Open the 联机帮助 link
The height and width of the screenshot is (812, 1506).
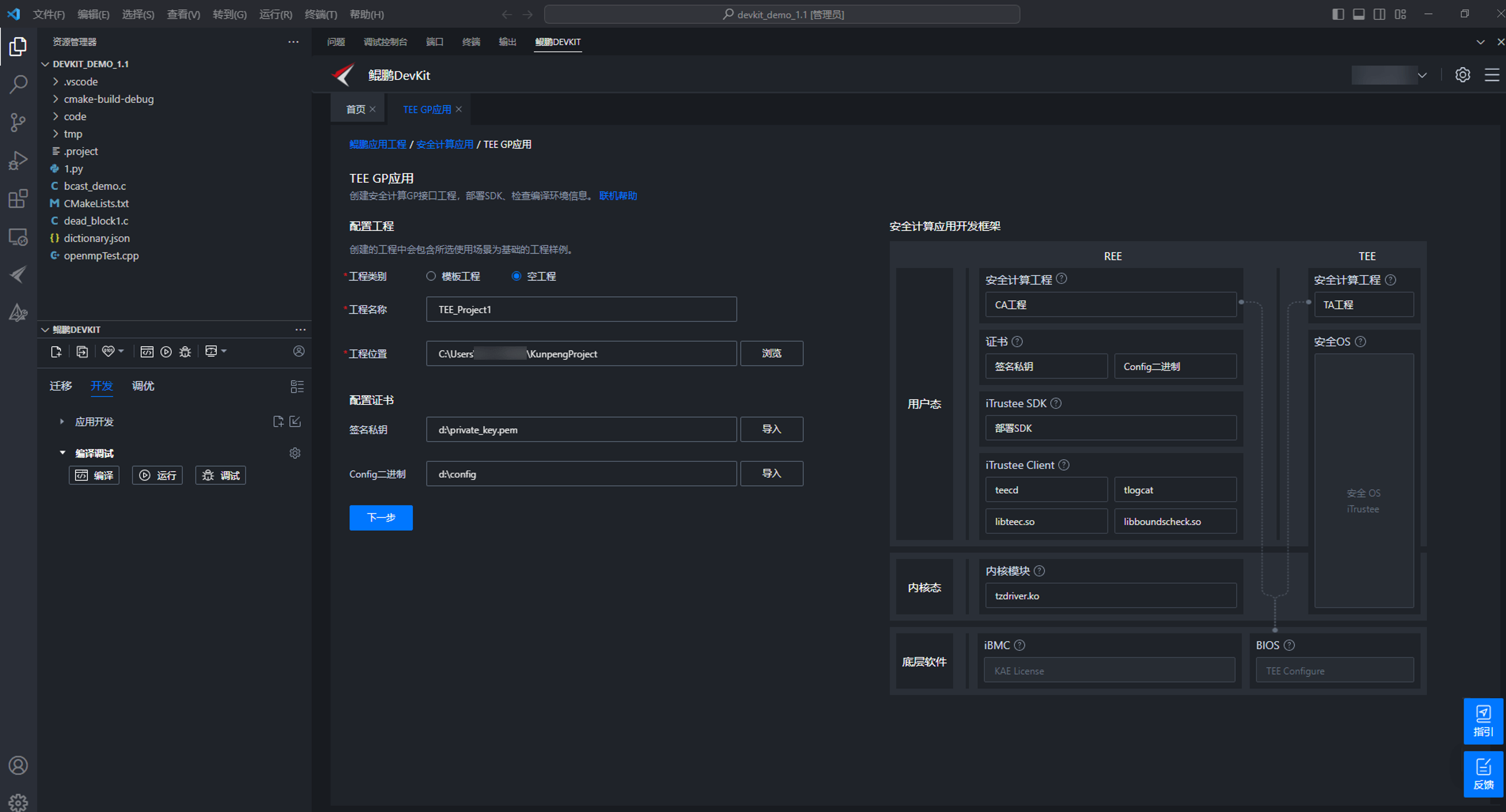pyautogui.click(x=618, y=196)
